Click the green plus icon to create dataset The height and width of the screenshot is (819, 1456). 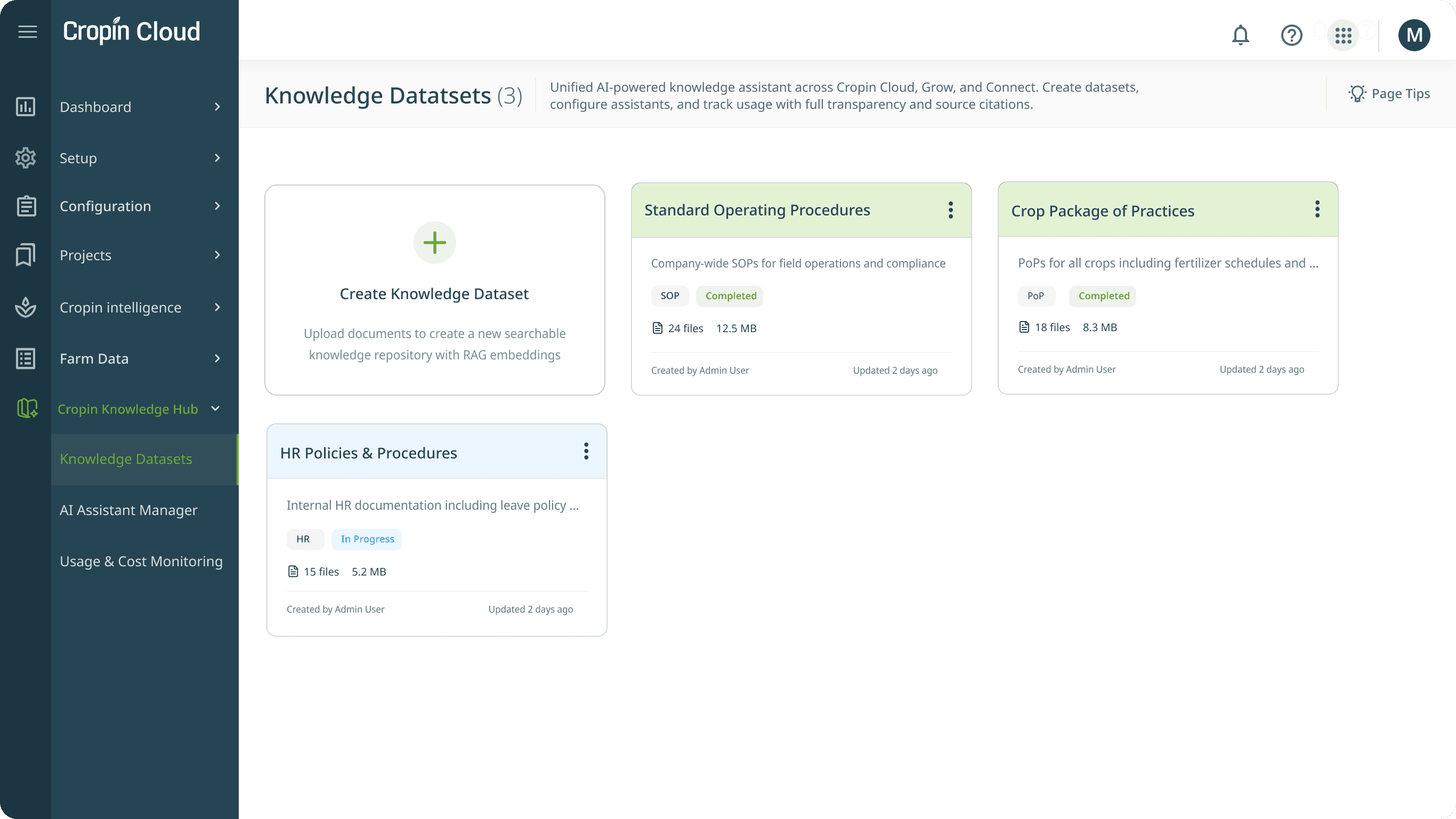pos(435,243)
